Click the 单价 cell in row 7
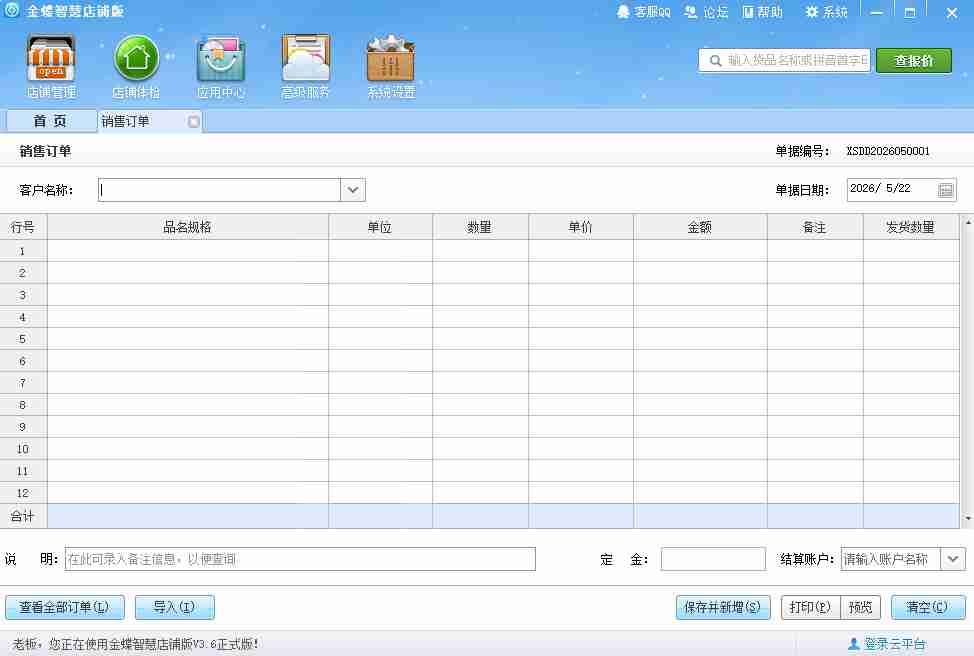Viewport: 974px width, 656px height. coord(581,383)
